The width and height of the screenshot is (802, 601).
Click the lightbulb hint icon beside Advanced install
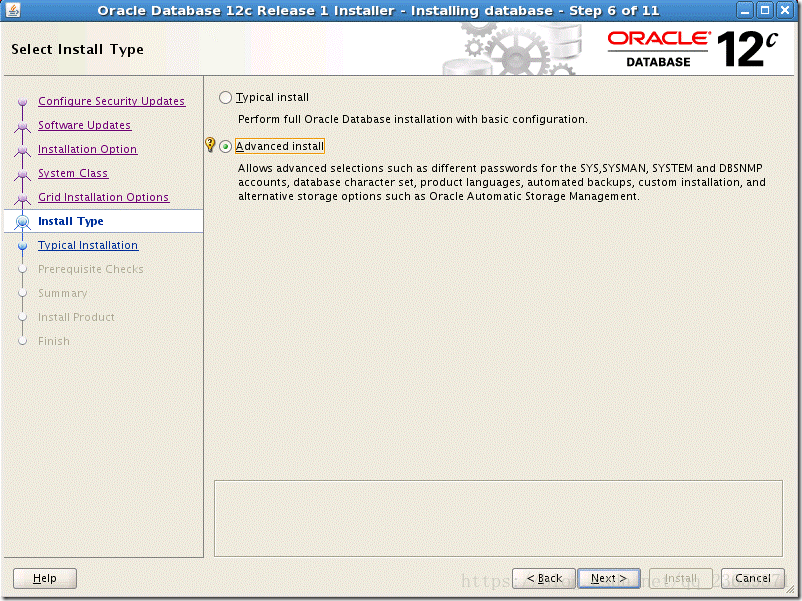[x=210, y=145]
